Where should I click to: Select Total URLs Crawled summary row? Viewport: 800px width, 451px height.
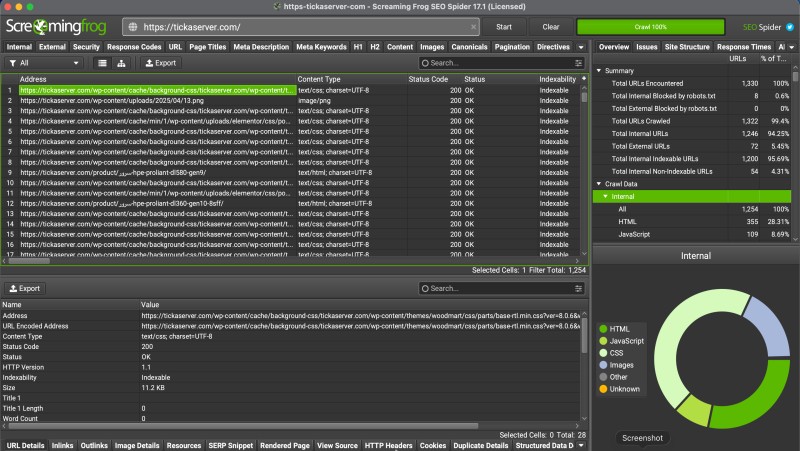[692, 121]
